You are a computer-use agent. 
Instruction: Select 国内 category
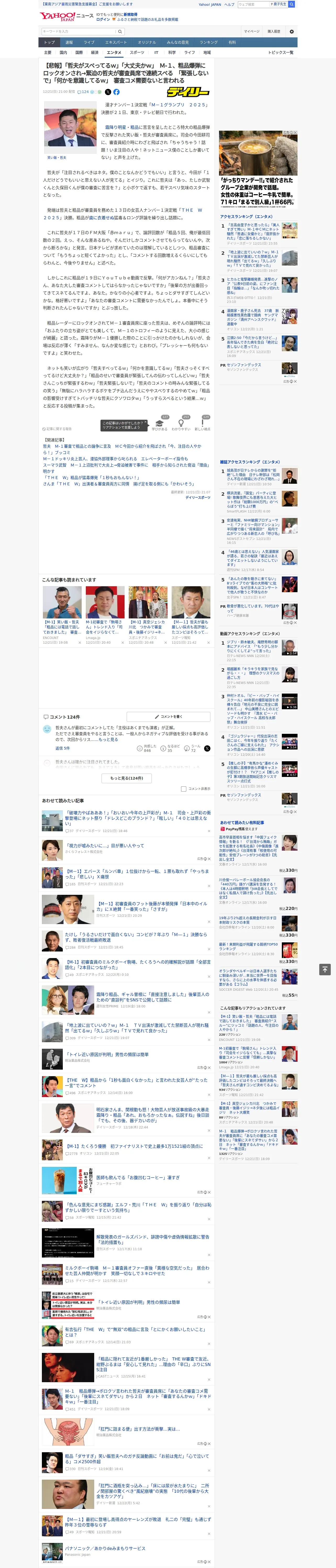[x=63, y=52]
